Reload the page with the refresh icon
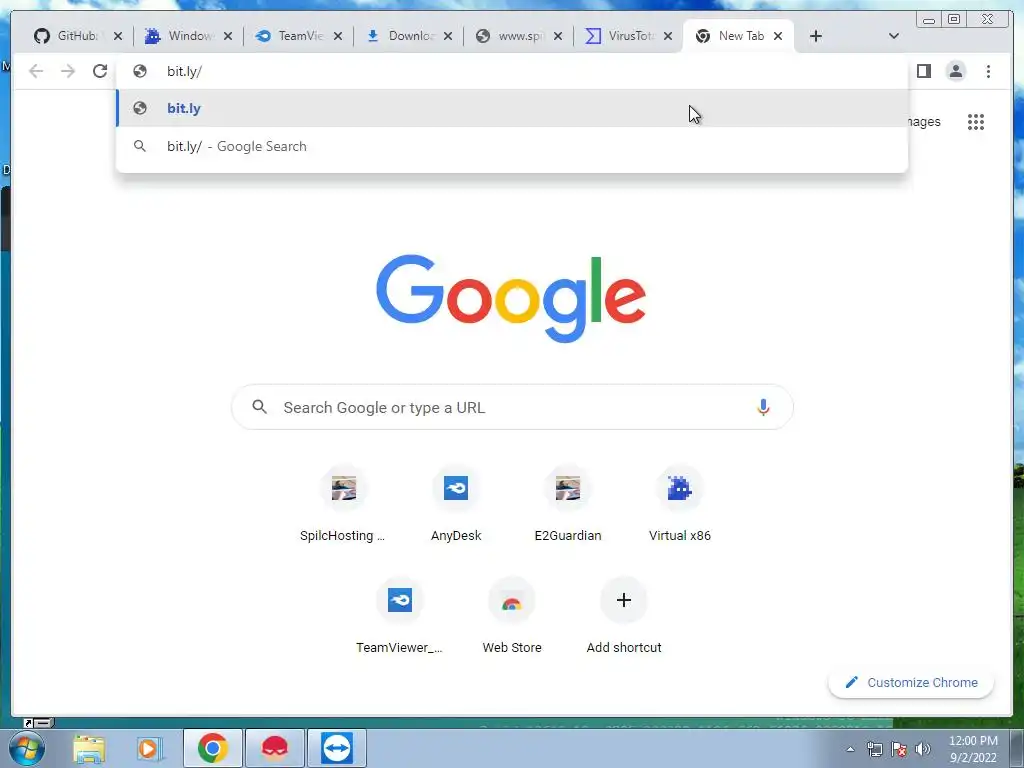This screenshot has height=768, width=1024. click(99, 71)
